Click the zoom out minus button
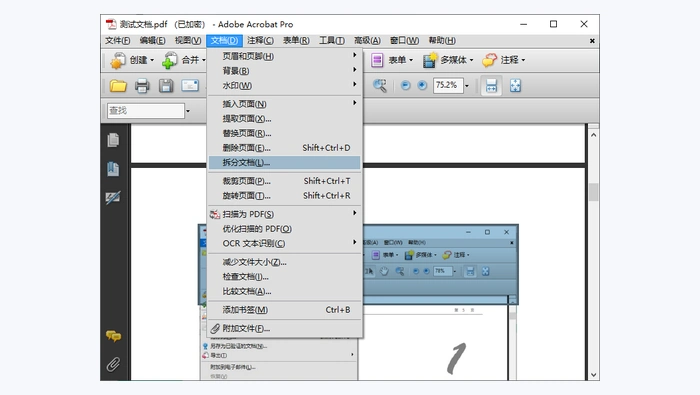700x395 pixels. [x=405, y=85]
